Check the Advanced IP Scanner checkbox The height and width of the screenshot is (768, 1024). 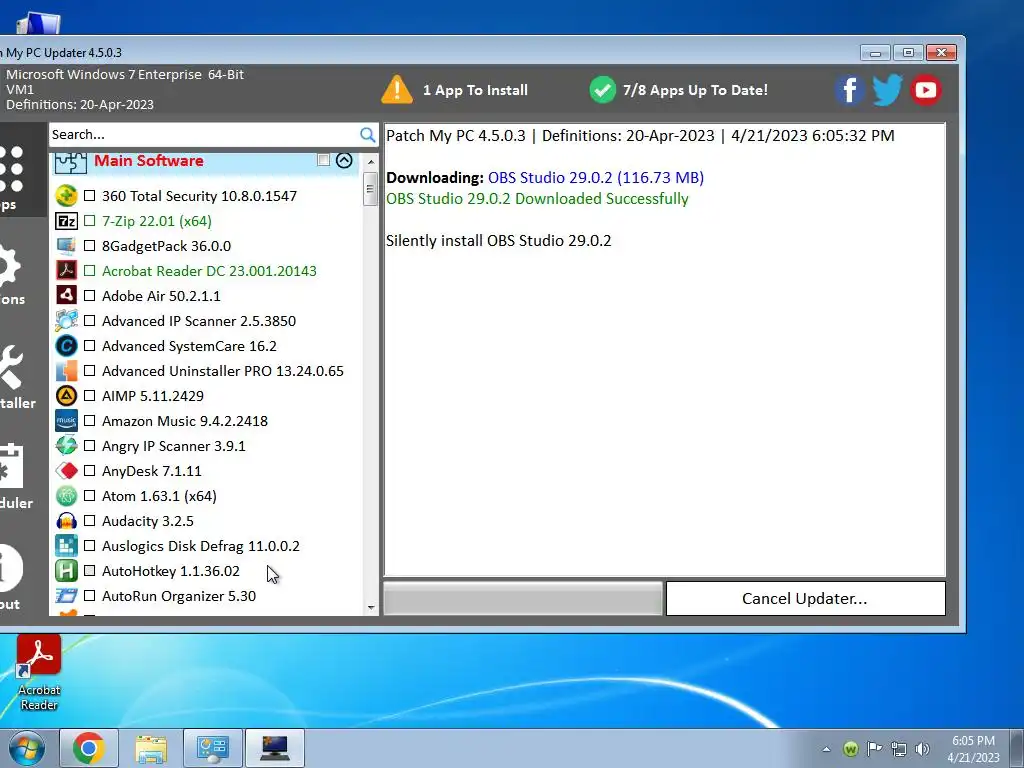(89, 321)
